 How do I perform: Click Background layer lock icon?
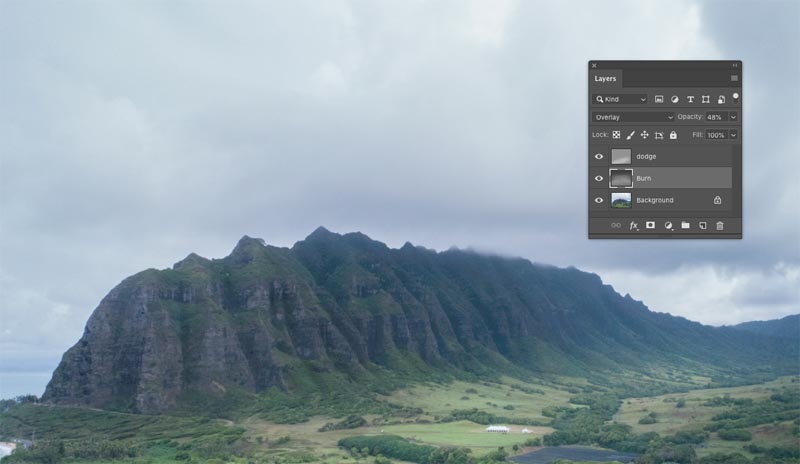coord(717,200)
